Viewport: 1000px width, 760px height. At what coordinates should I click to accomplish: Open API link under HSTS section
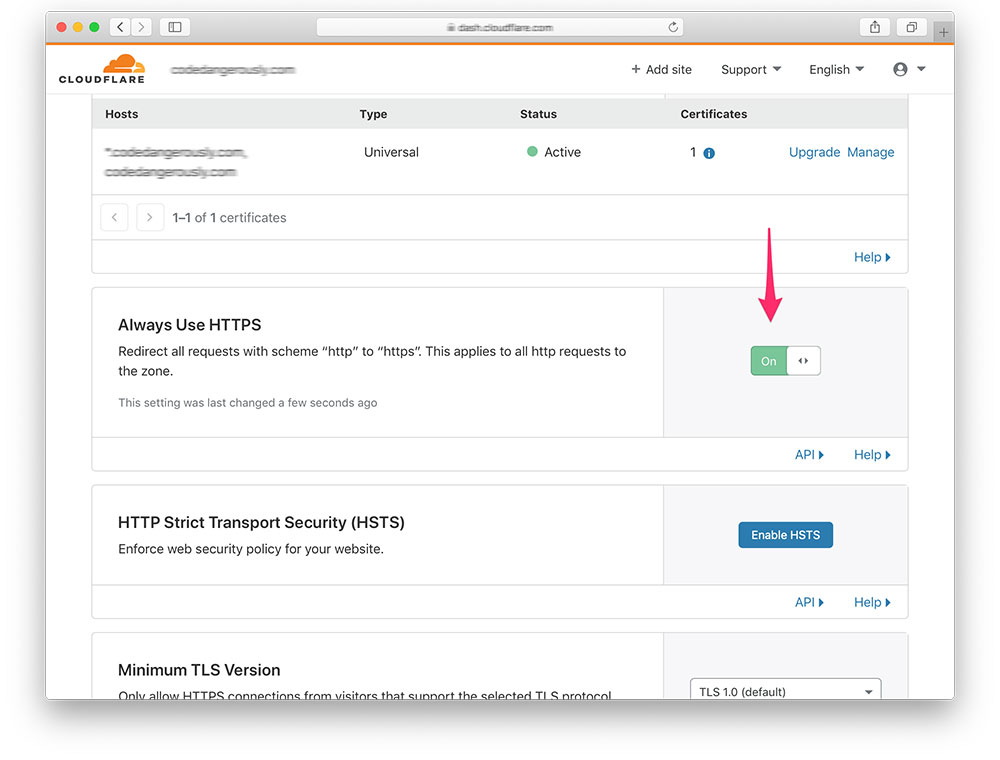[809, 603]
